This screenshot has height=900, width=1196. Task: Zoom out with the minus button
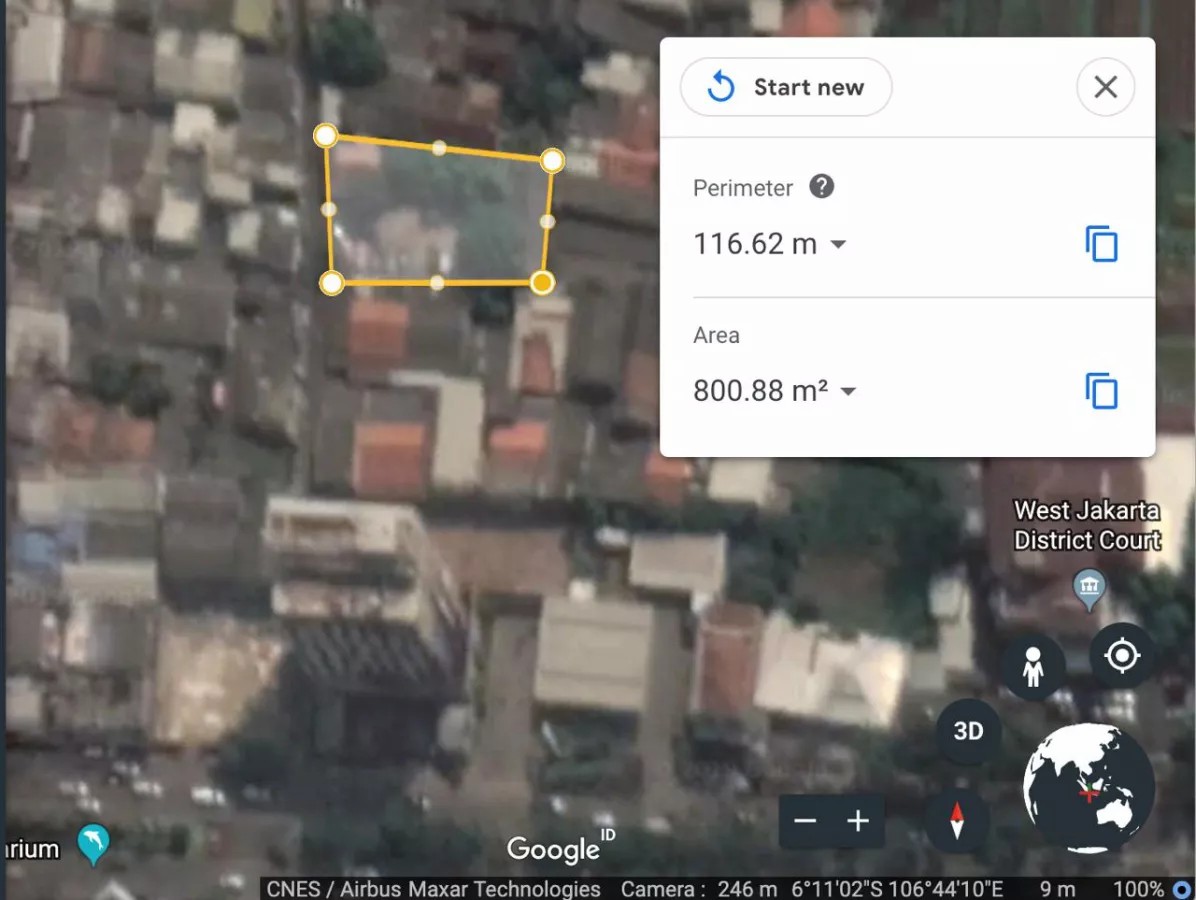pyautogui.click(x=805, y=821)
